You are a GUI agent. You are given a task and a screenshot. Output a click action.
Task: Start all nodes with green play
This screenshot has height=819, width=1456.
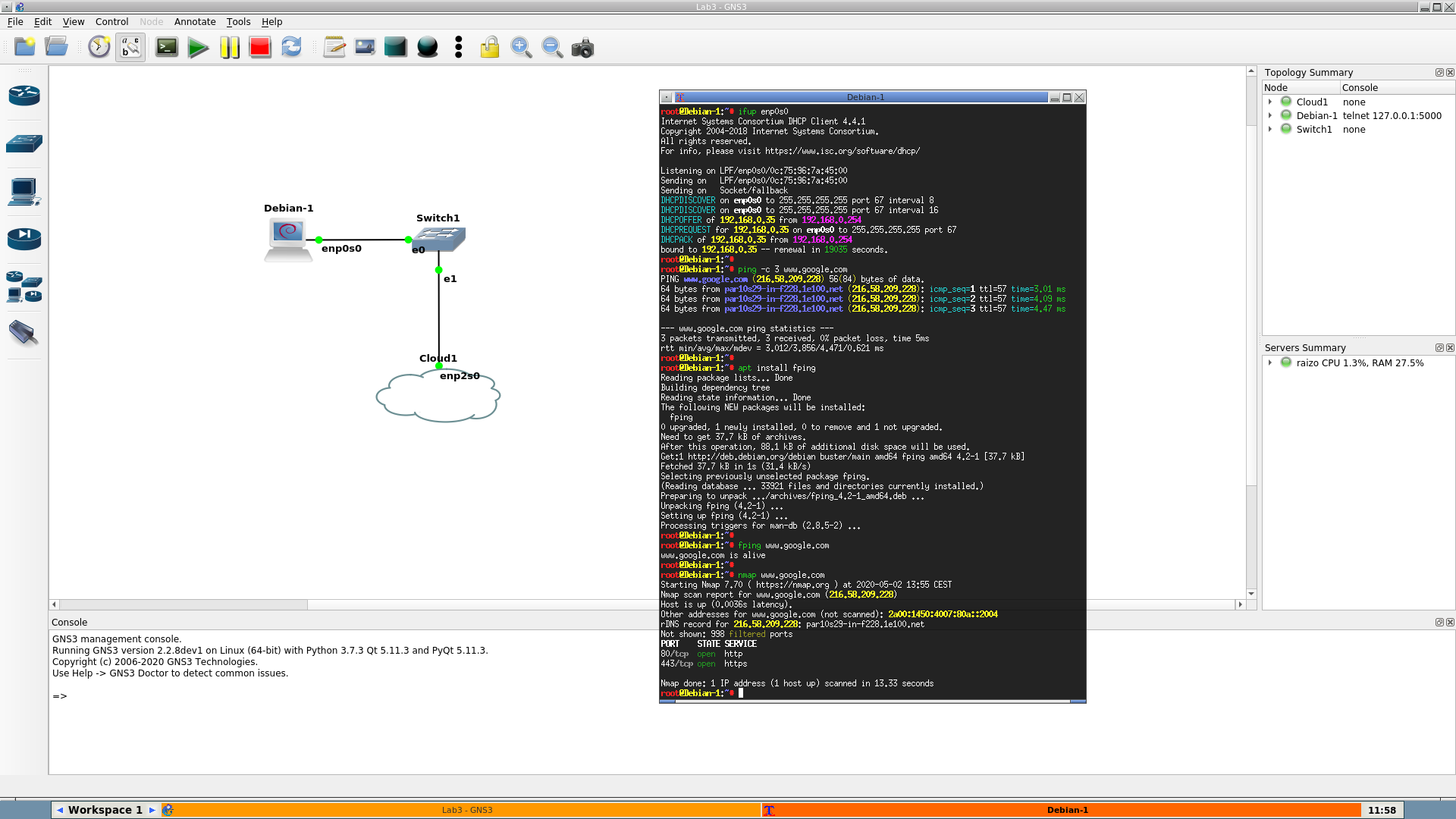point(198,48)
